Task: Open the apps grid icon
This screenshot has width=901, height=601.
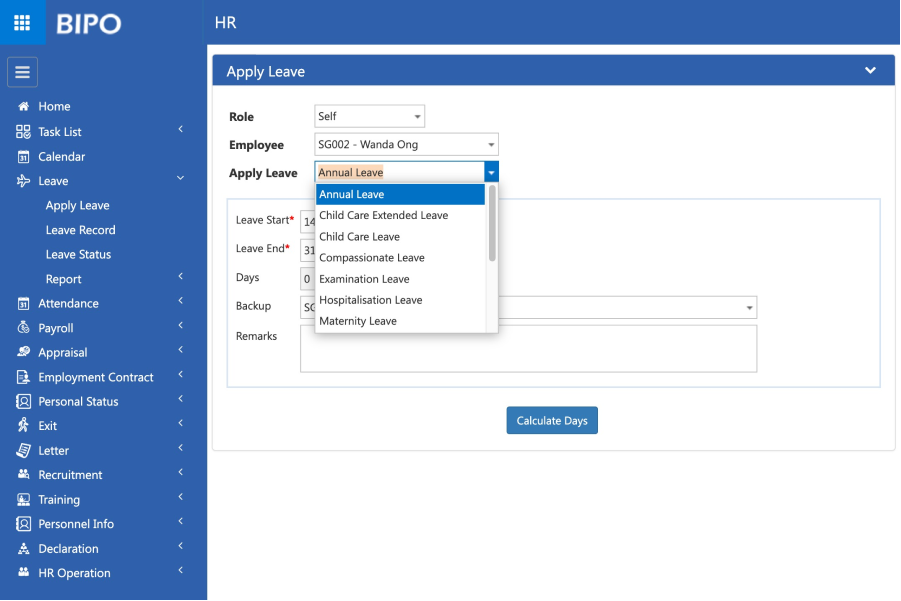Action: [22, 22]
